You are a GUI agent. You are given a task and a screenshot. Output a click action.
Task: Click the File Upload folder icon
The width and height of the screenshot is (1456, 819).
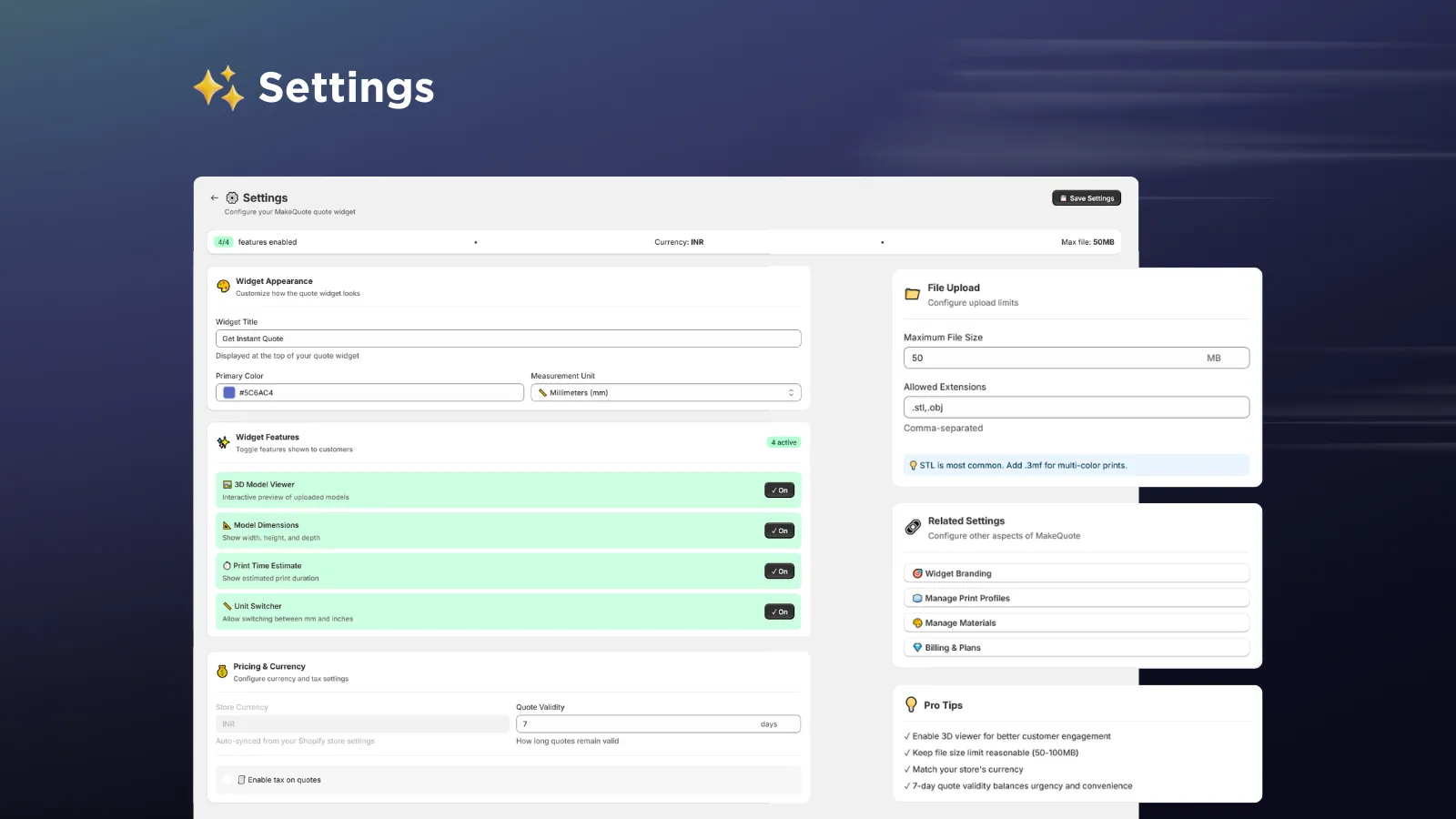(914, 293)
